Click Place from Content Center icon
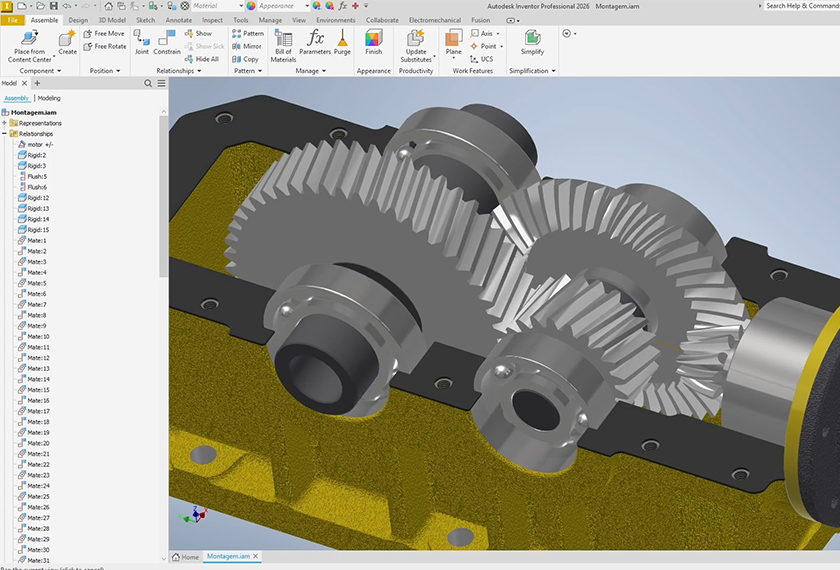Screen dimensions: 840x570 click(x=29, y=39)
